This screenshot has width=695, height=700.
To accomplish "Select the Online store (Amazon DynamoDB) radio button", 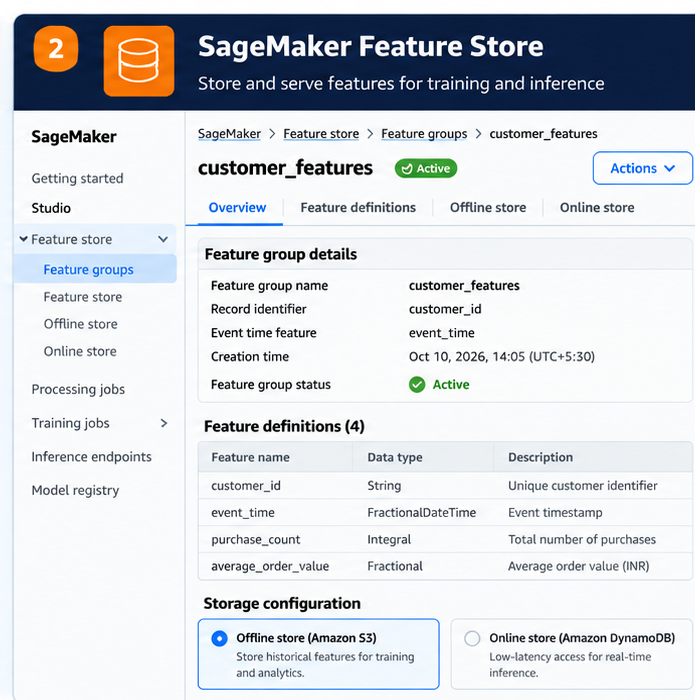I will click(472, 638).
